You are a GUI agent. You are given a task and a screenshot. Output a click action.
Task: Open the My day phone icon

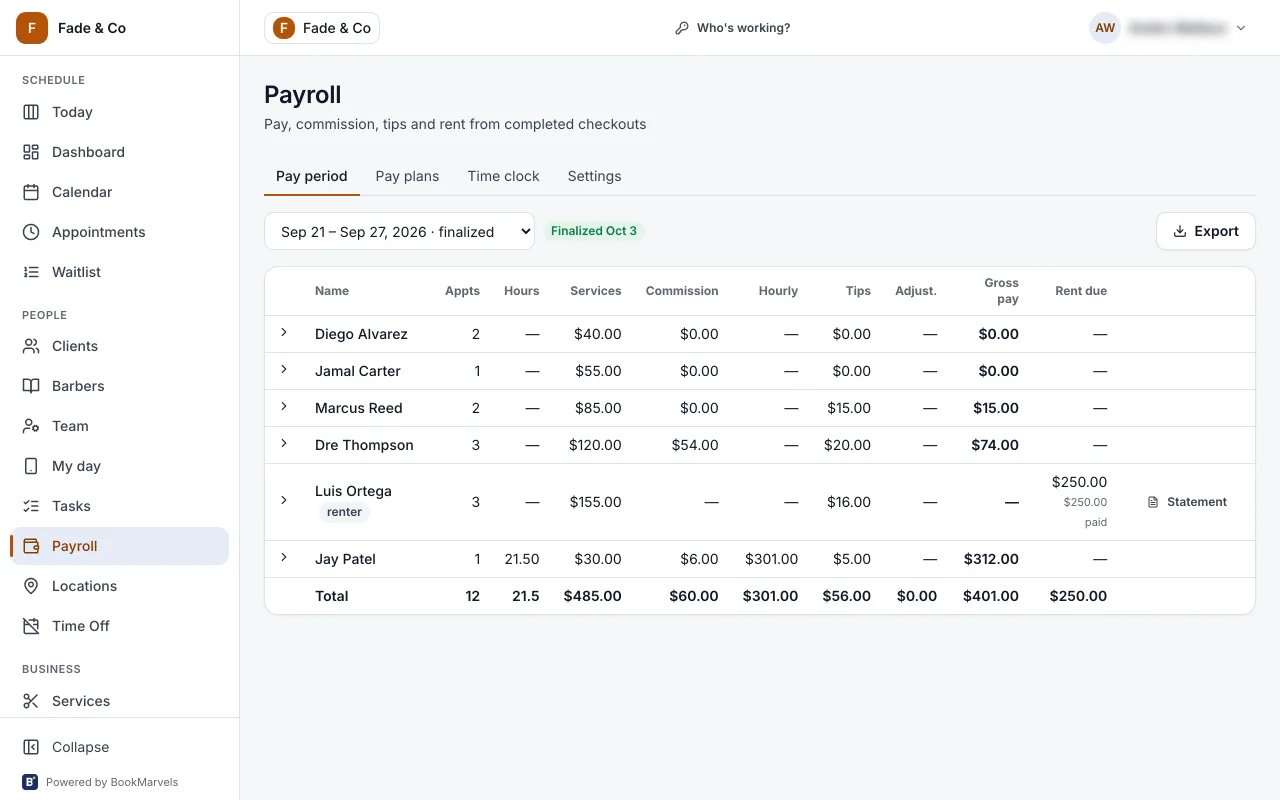(31, 466)
